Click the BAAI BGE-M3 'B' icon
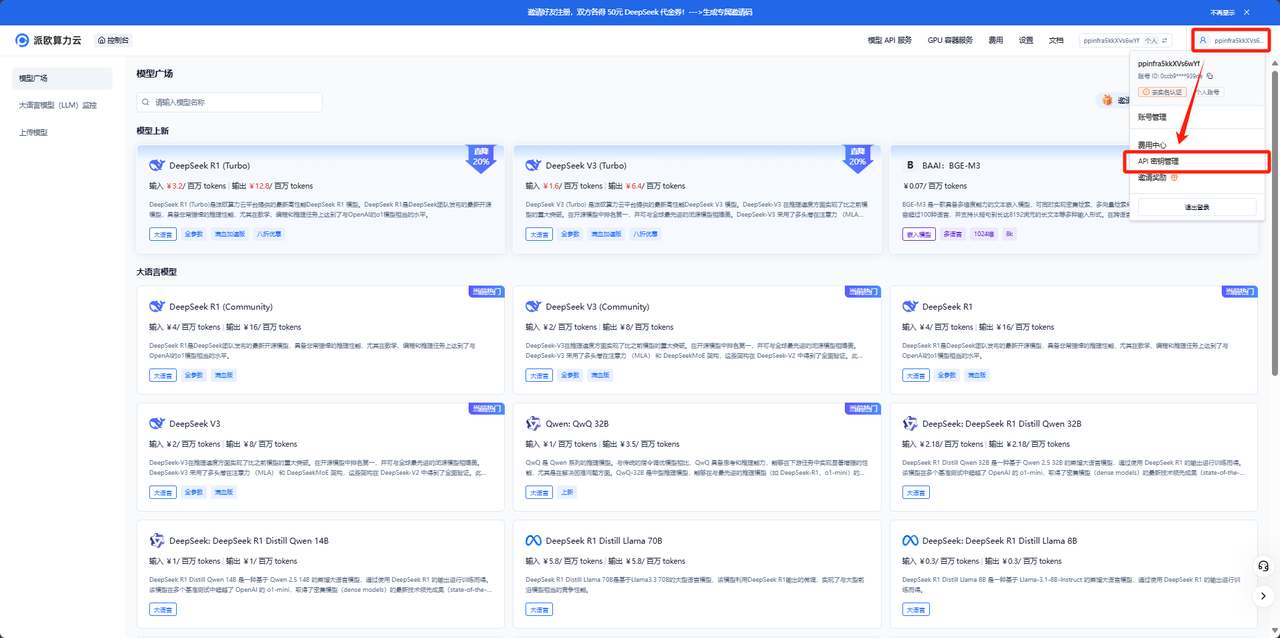 [x=910, y=165]
